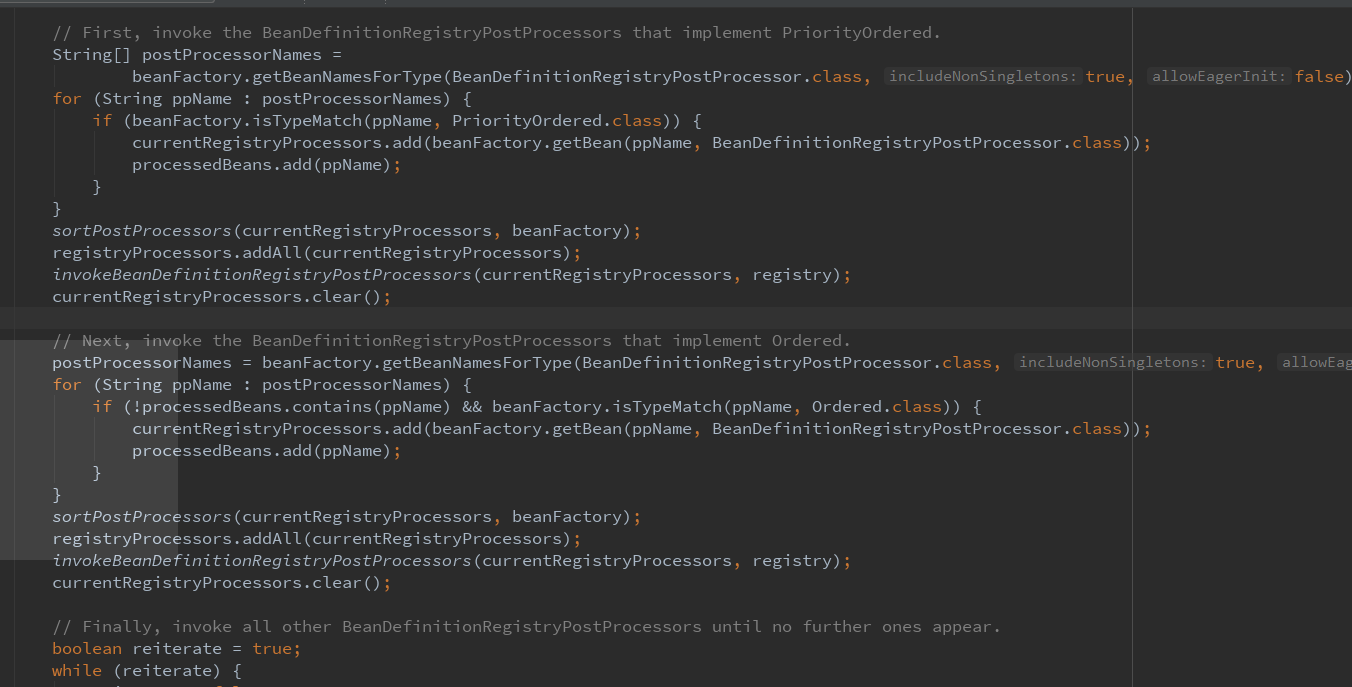The height and width of the screenshot is (687, 1352).
Task: Select the "allowEagerInit:" inlay hint before false
Action: 1219,77
